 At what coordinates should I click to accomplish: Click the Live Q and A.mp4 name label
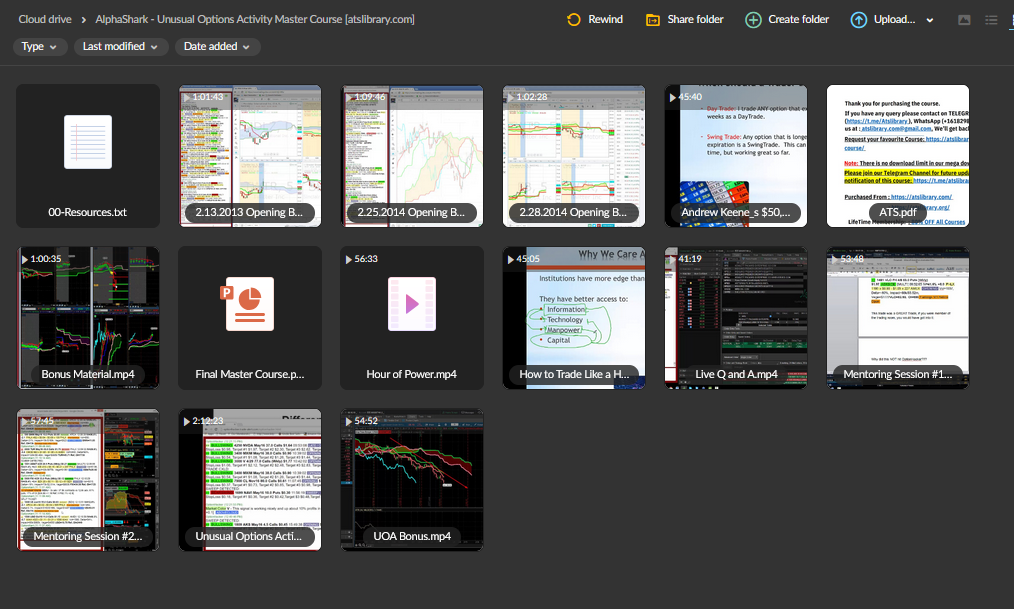tap(736, 374)
